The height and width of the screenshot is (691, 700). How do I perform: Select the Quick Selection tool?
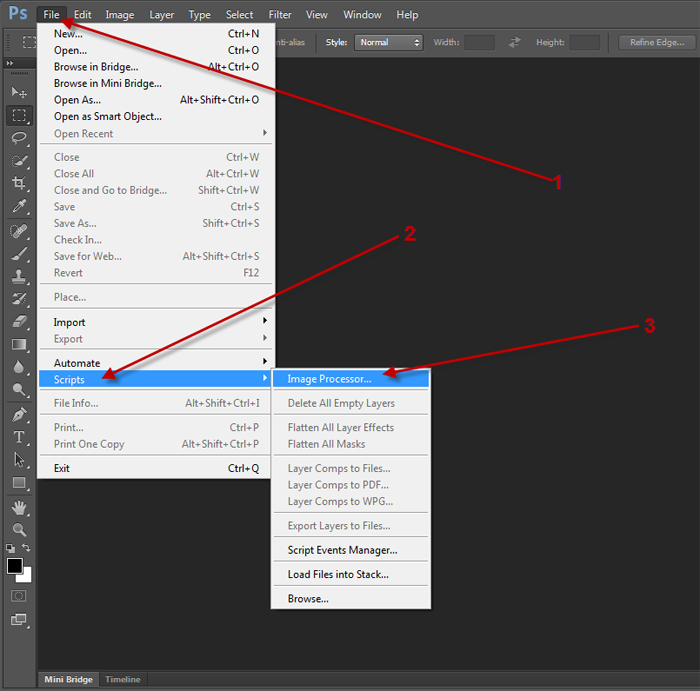point(19,161)
